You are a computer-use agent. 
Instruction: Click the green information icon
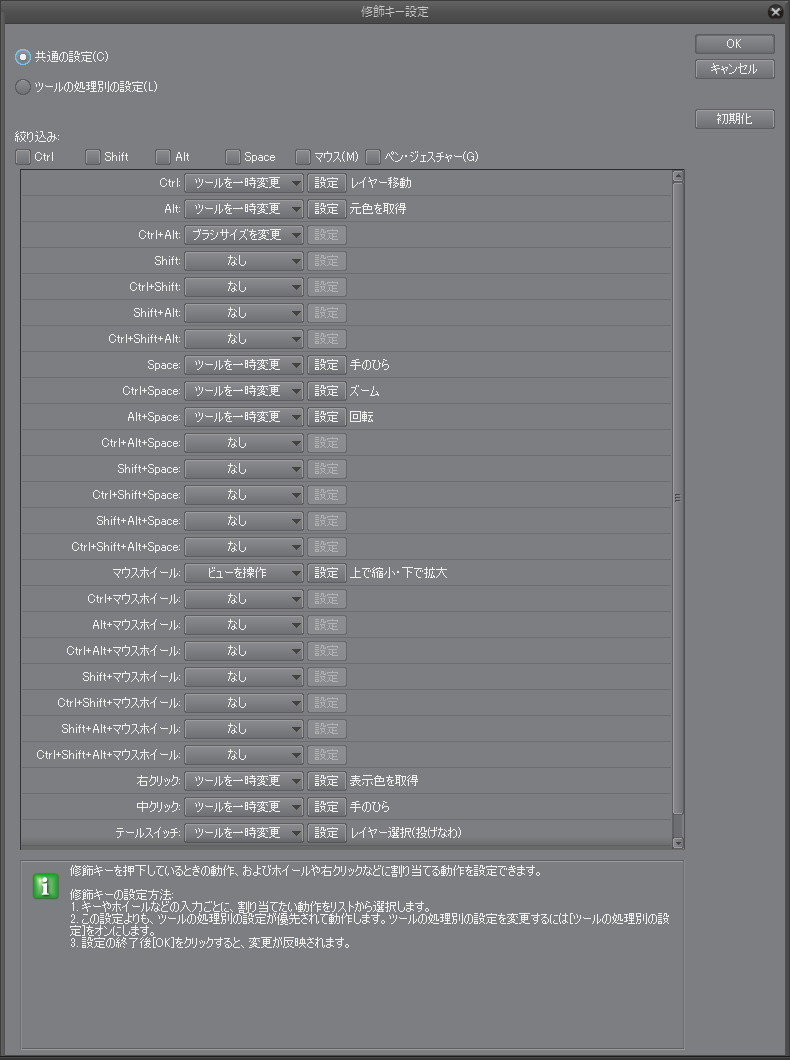(45, 886)
